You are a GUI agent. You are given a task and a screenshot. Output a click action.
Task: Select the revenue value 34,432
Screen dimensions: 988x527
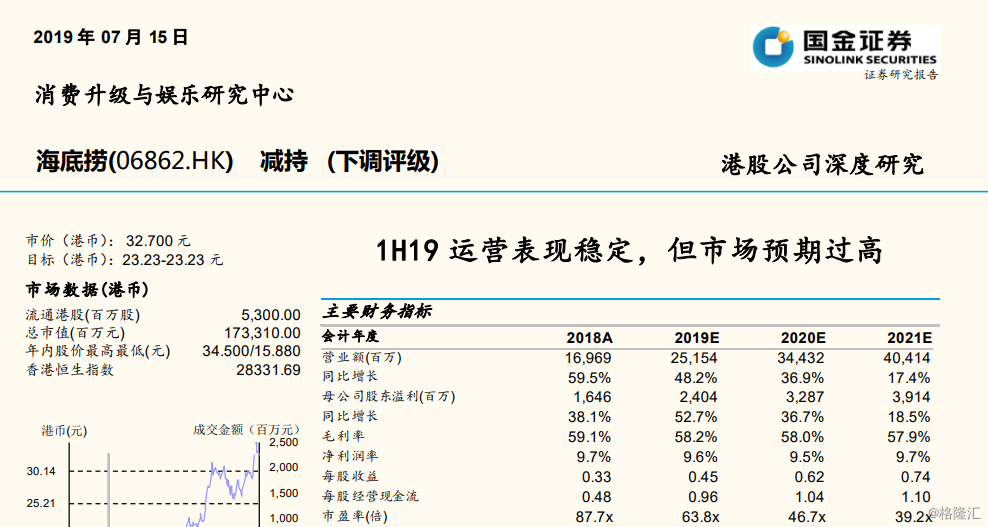click(800, 358)
